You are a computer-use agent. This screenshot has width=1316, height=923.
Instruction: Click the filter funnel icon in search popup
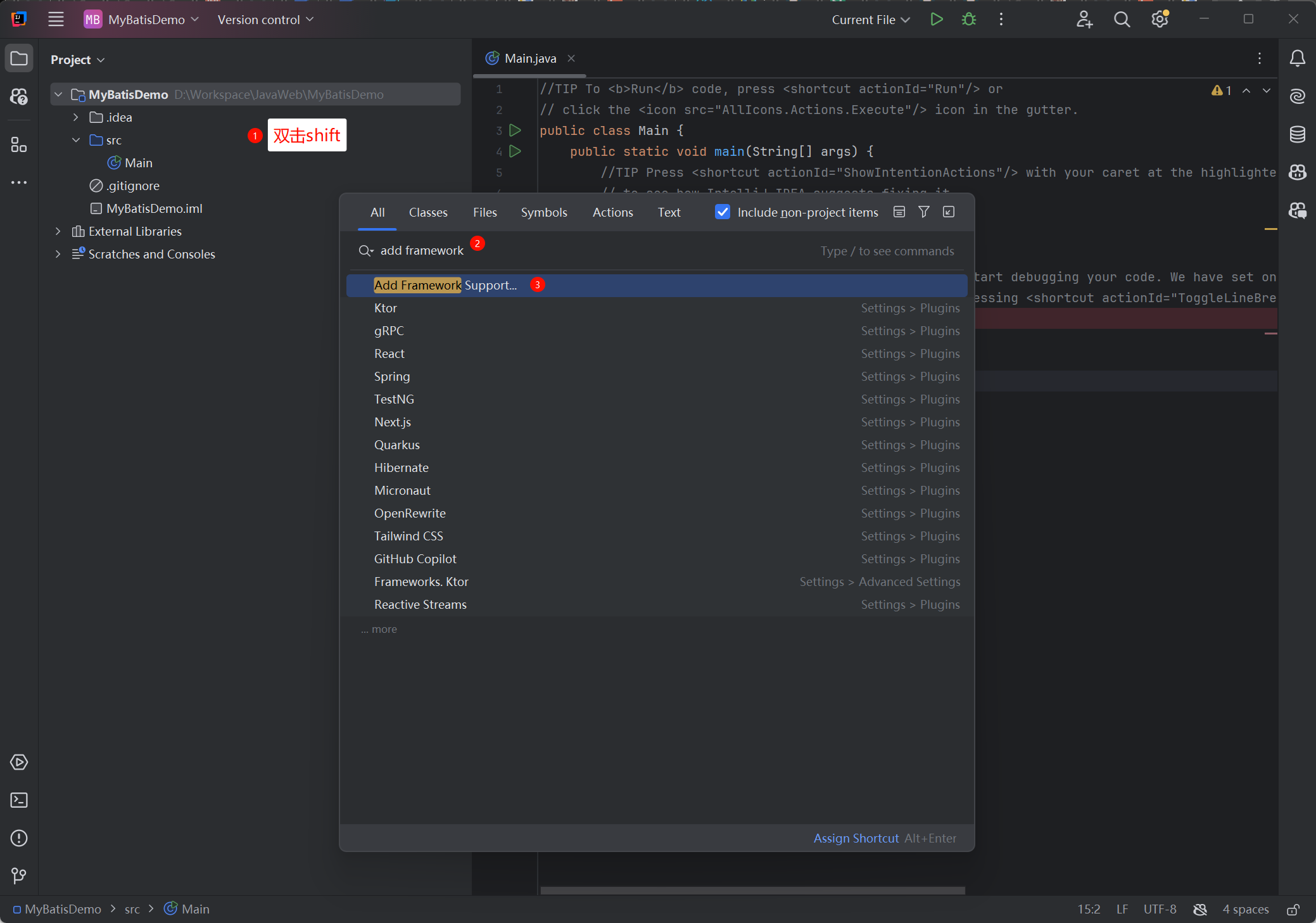click(924, 212)
